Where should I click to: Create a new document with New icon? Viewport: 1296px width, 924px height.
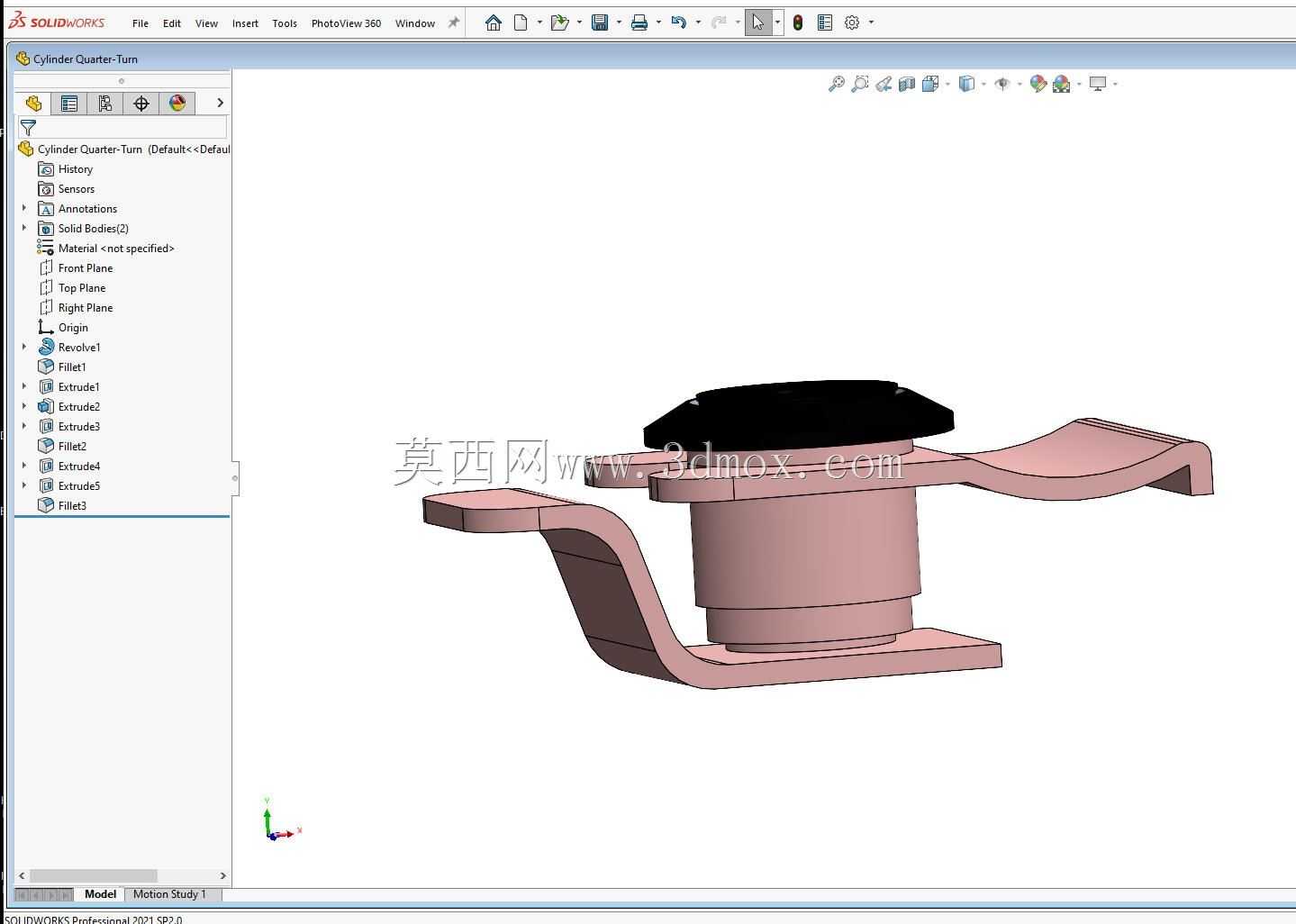click(x=521, y=23)
